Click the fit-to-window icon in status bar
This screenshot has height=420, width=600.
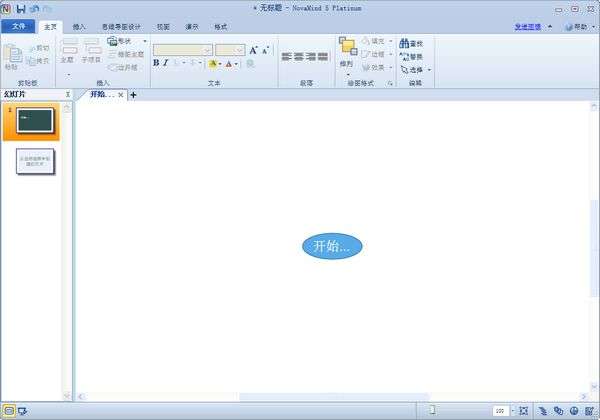tap(523, 411)
